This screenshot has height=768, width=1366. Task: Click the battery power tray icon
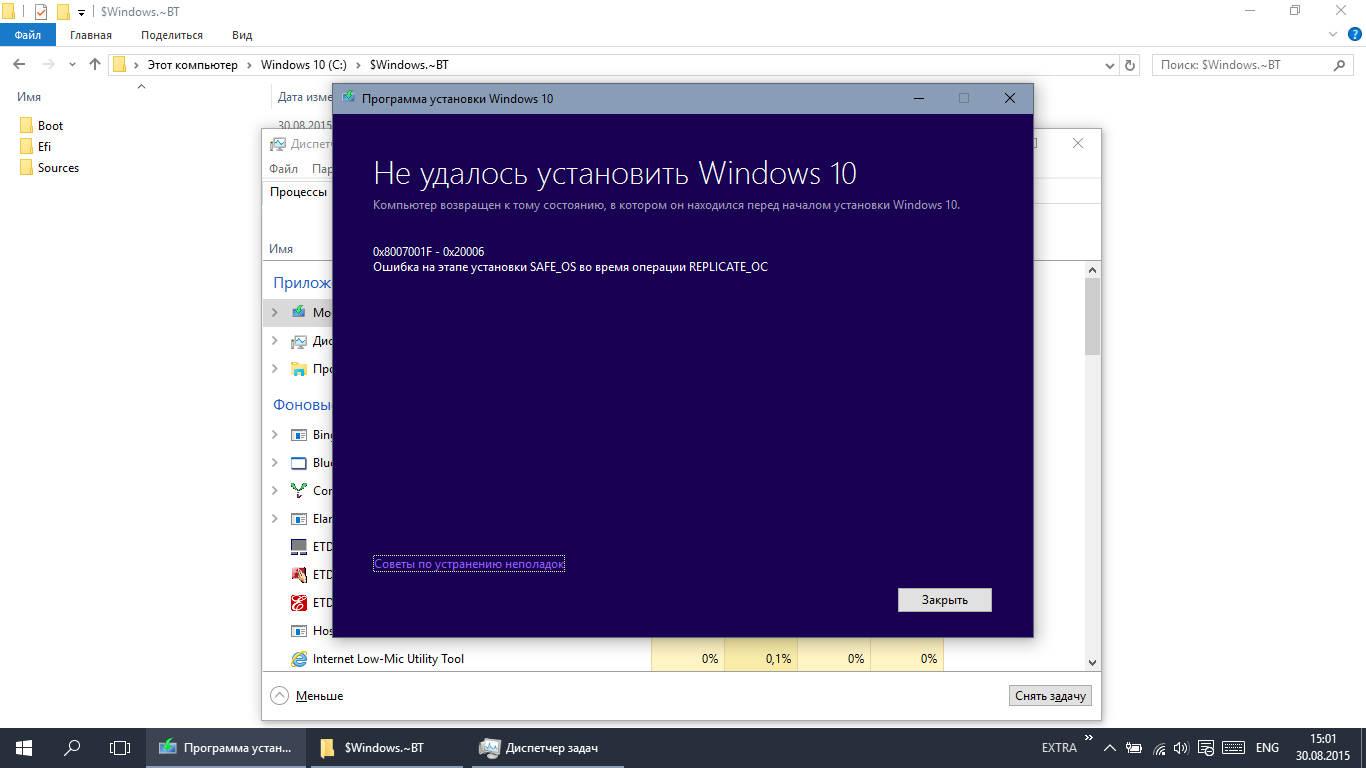coord(1135,747)
